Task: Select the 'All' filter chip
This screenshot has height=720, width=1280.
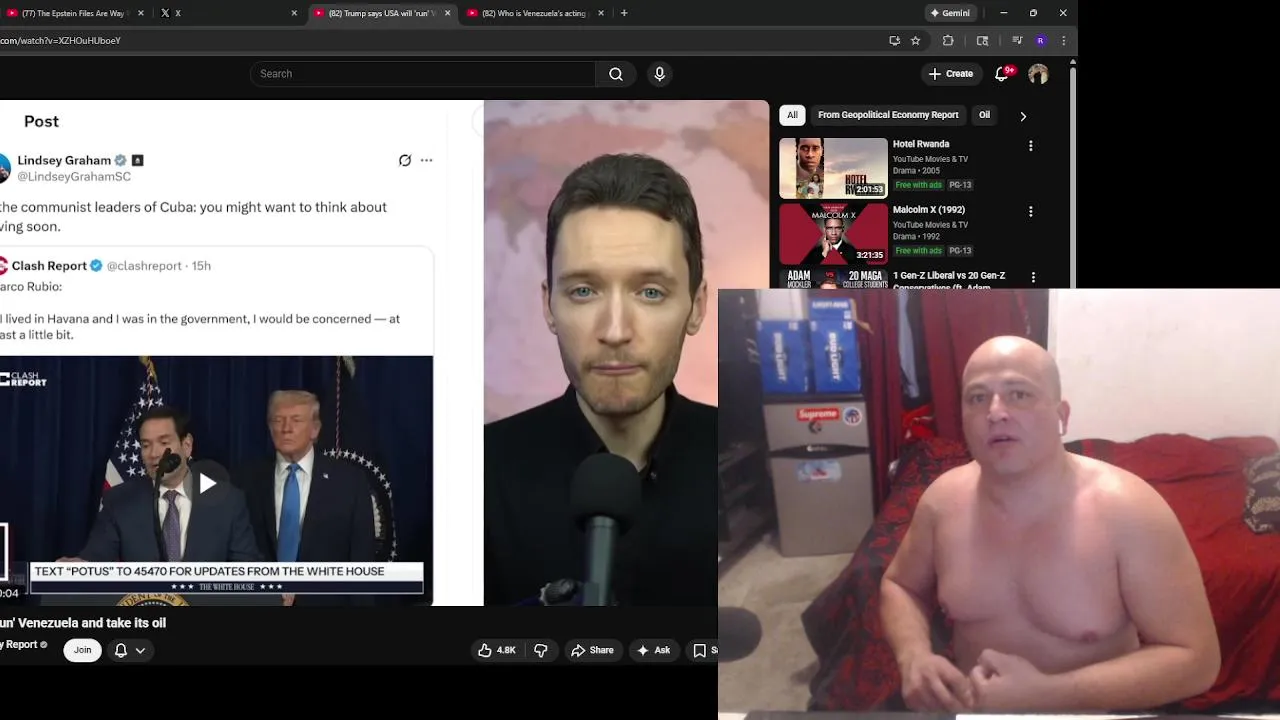Action: pyautogui.click(x=792, y=115)
